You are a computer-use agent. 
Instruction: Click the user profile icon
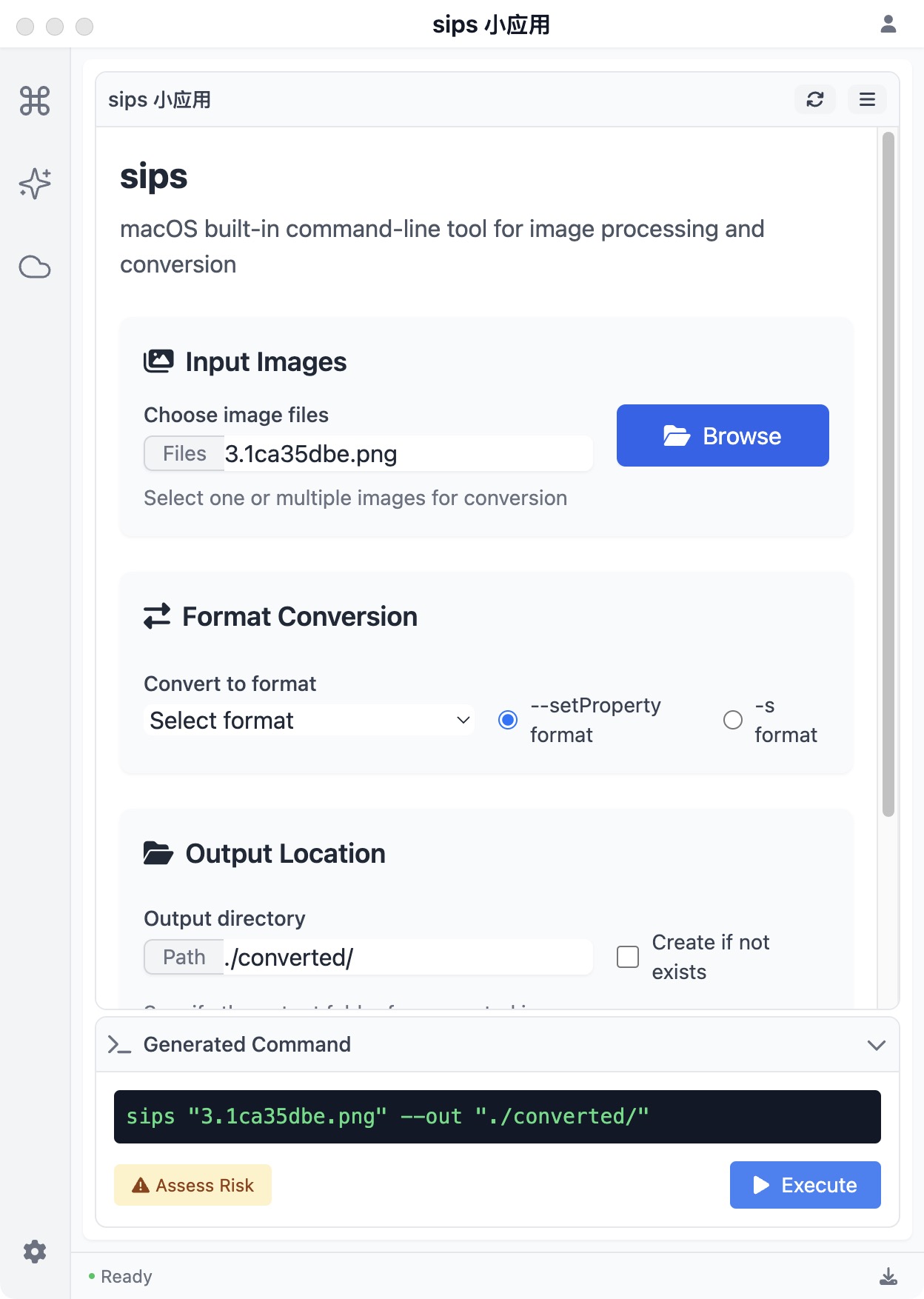(x=888, y=24)
